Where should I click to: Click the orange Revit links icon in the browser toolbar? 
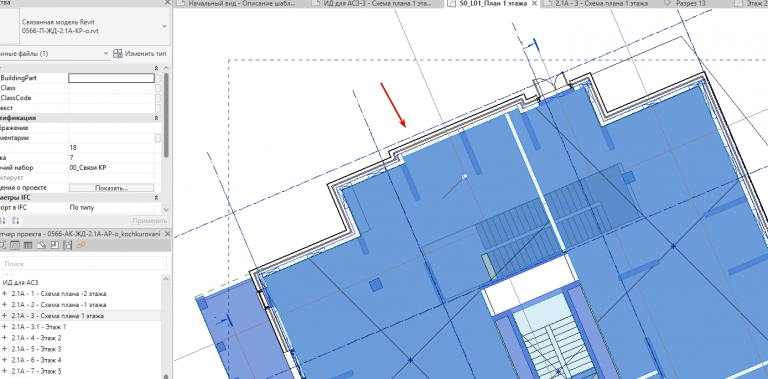tap(81, 245)
